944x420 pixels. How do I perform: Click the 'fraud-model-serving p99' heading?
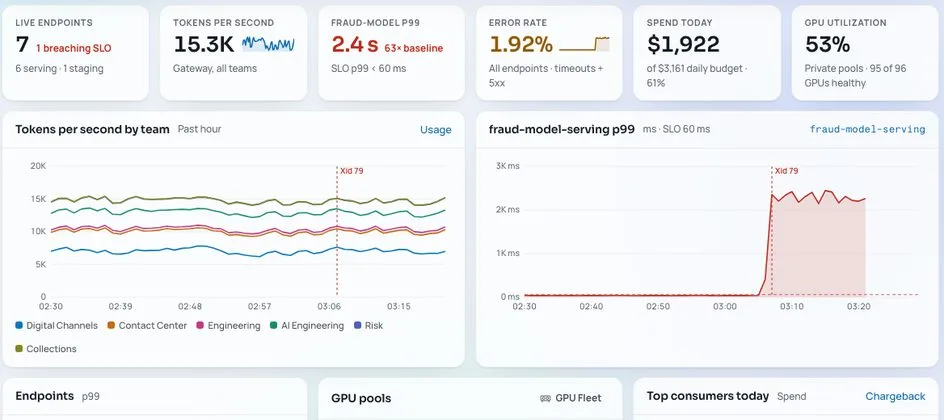pos(561,129)
